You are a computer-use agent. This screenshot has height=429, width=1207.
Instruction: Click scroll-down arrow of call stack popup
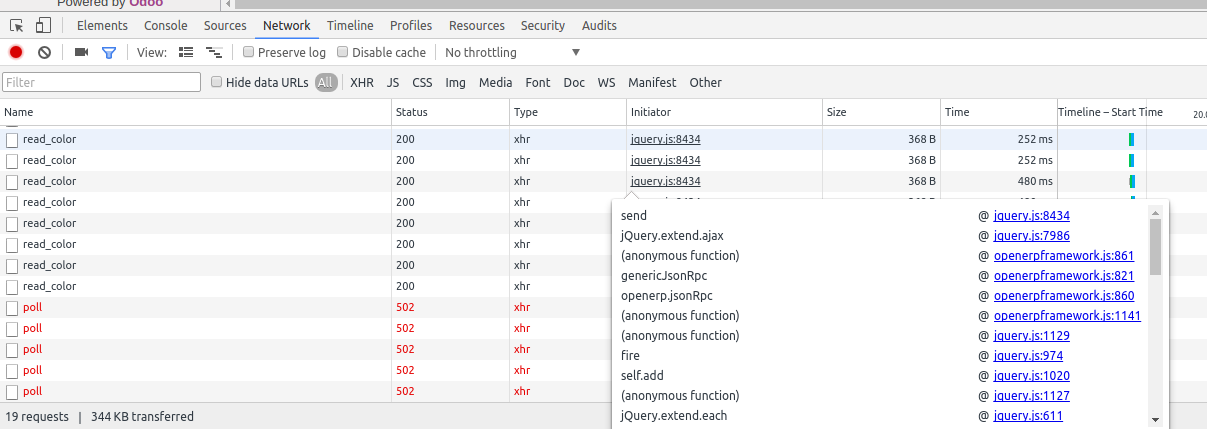1155,419
